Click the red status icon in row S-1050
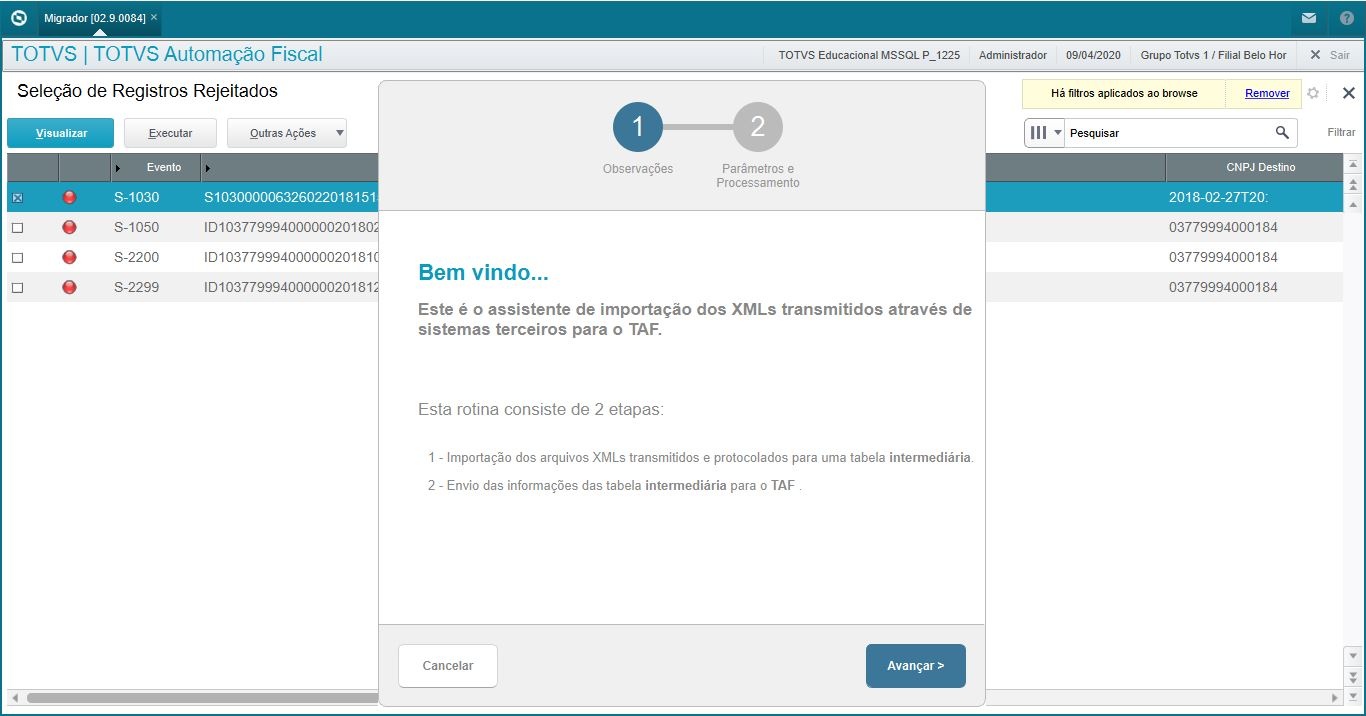This screenshot has height=716, width=1366. click(69, 227)
